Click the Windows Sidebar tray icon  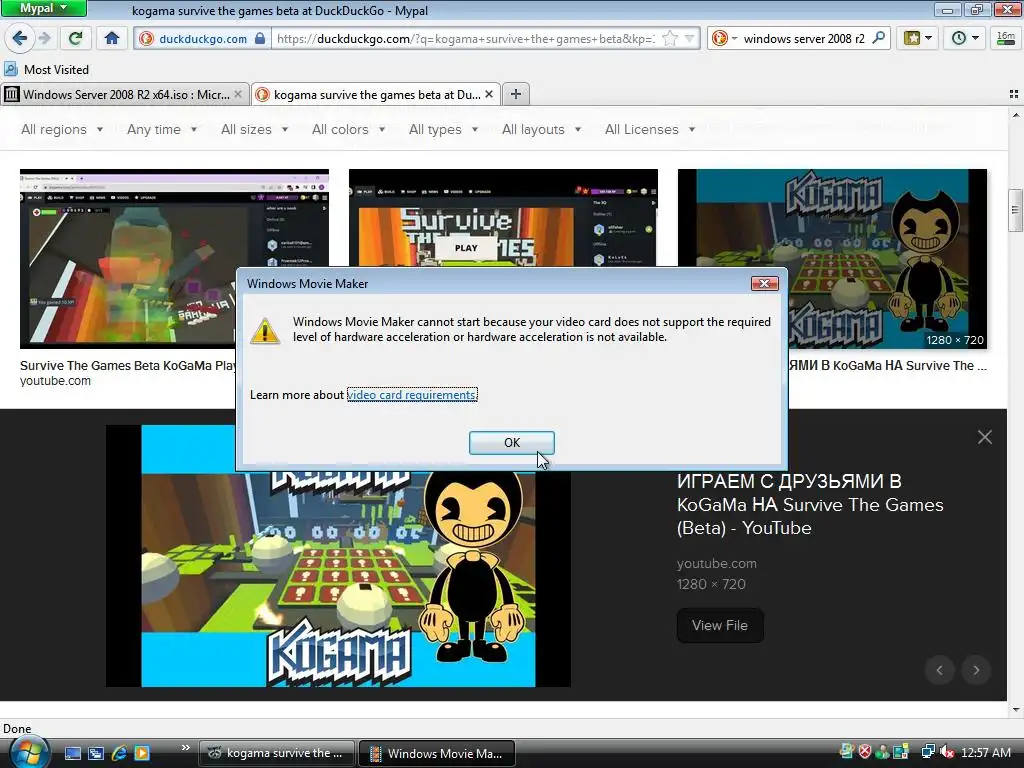coord(901,752)
